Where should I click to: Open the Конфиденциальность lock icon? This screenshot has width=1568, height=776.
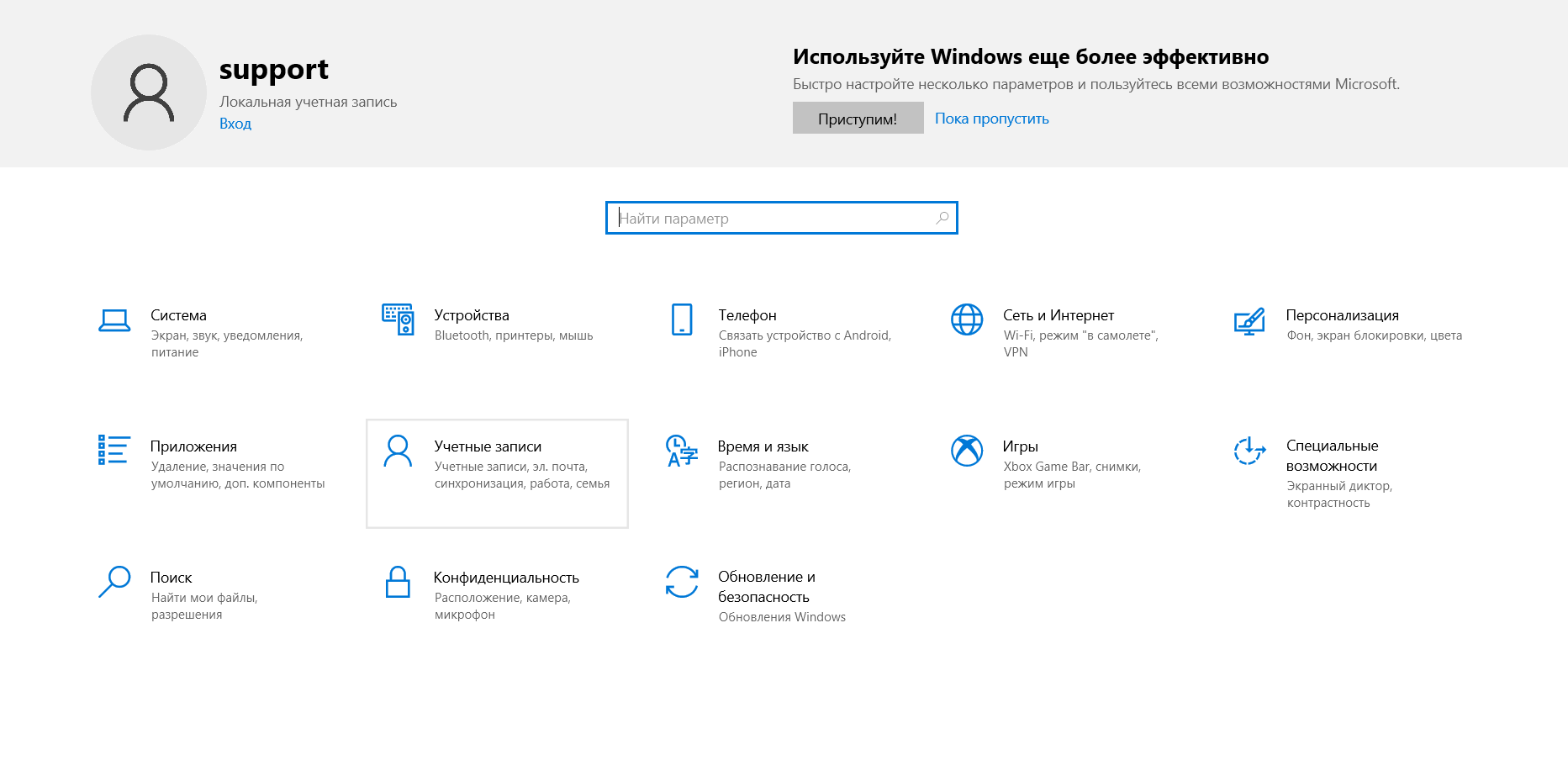click(x=398, y=582)
